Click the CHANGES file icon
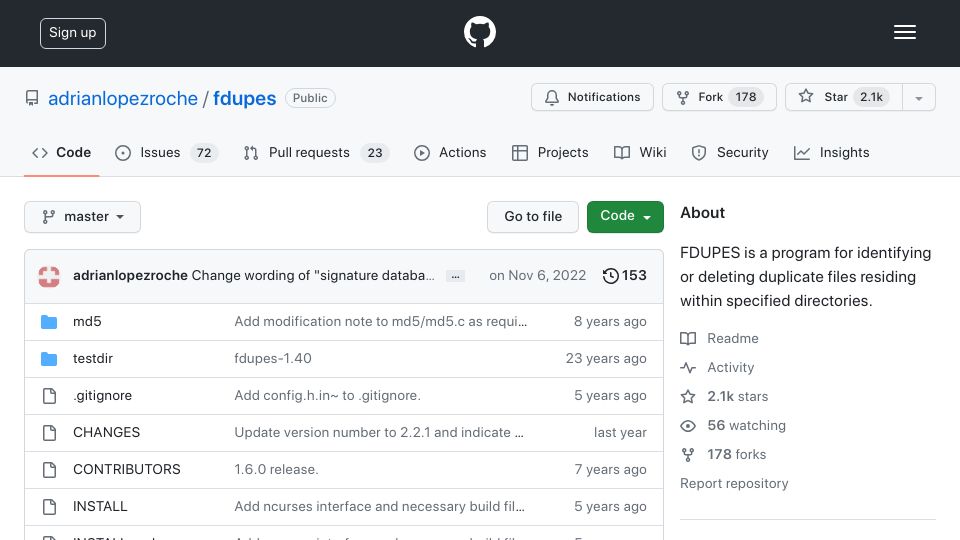This screenshot has width=960, height=540. coord(49,432)
